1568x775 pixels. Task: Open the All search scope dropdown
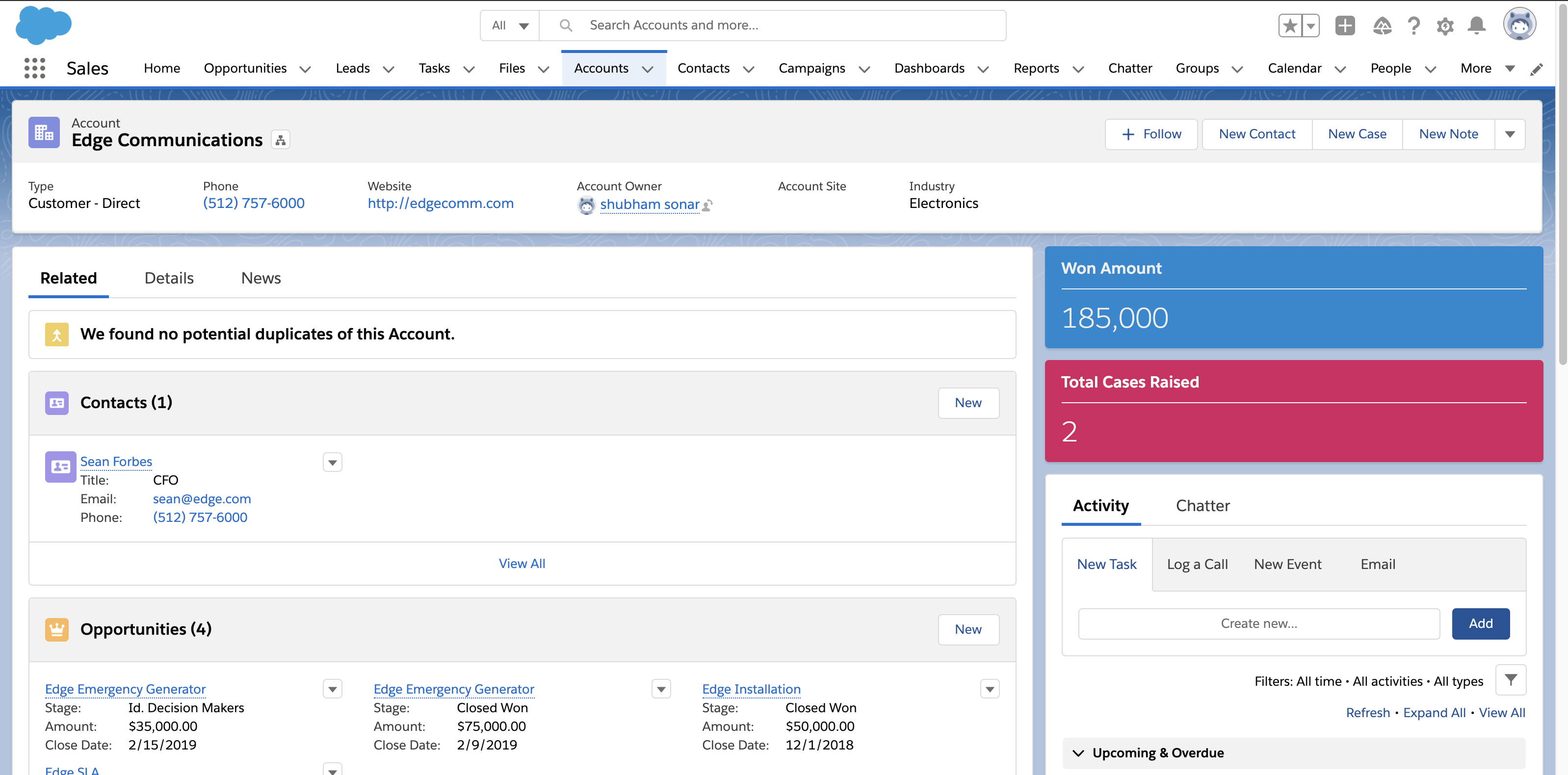510,26
